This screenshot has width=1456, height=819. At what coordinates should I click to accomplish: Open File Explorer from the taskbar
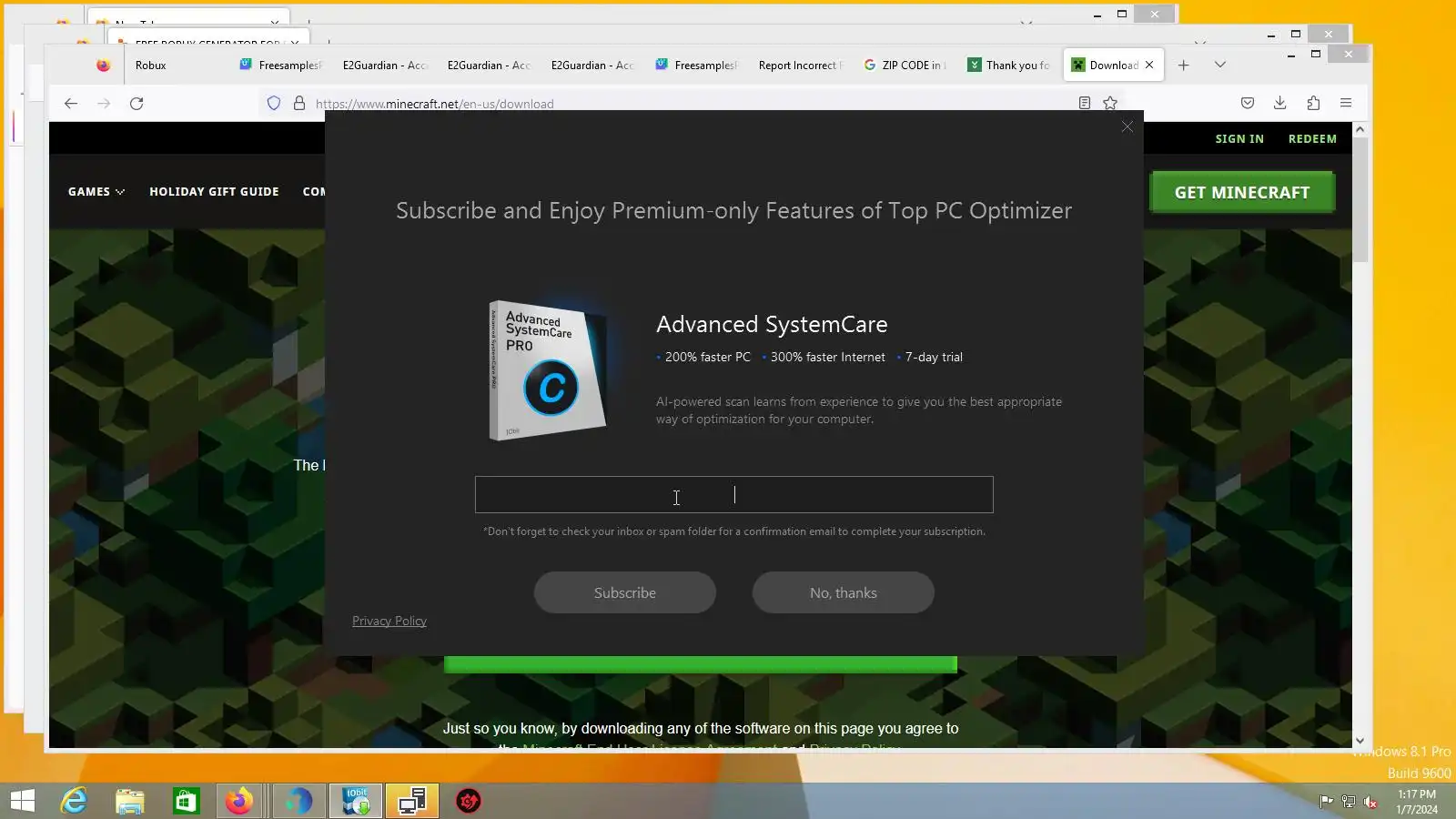[130, 801]
